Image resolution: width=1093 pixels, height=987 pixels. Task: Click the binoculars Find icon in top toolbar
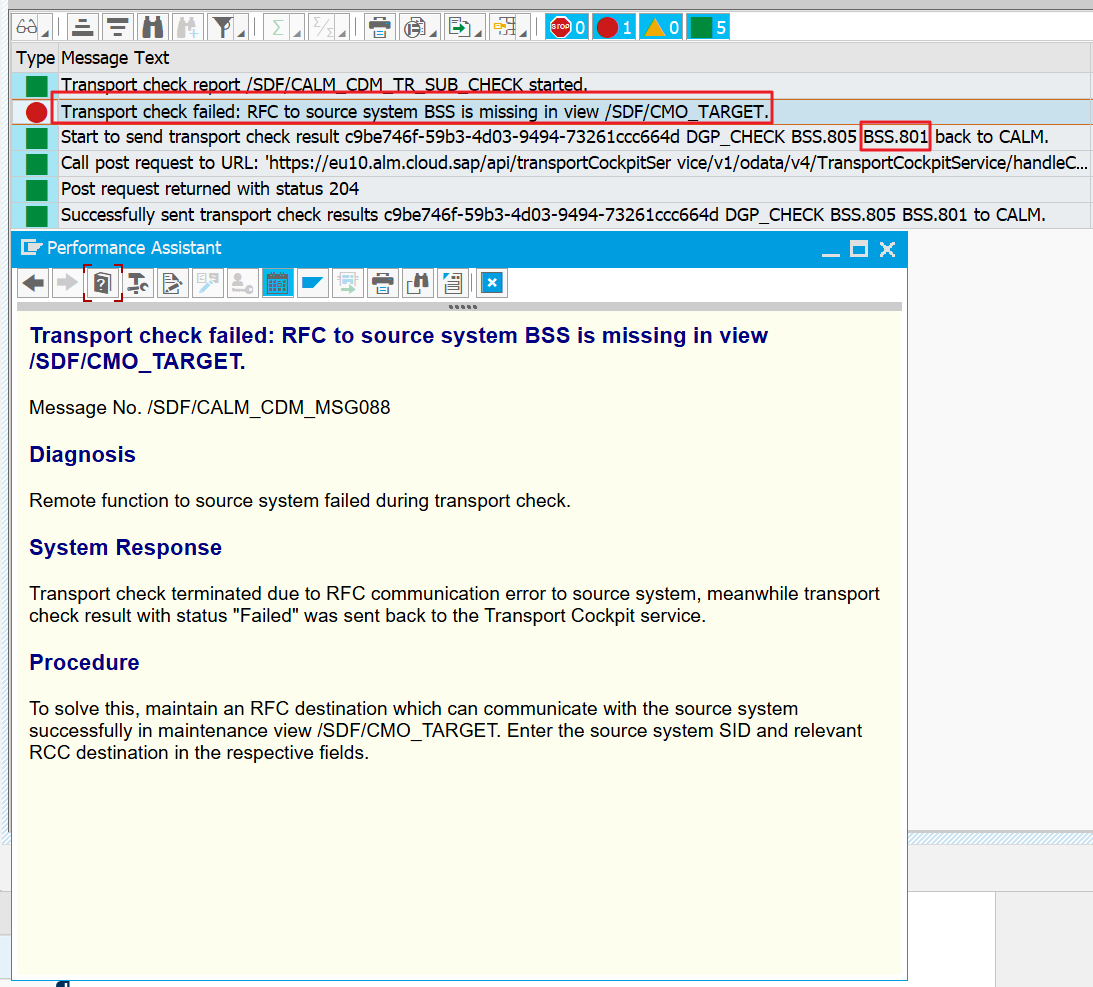click(152, 27)
